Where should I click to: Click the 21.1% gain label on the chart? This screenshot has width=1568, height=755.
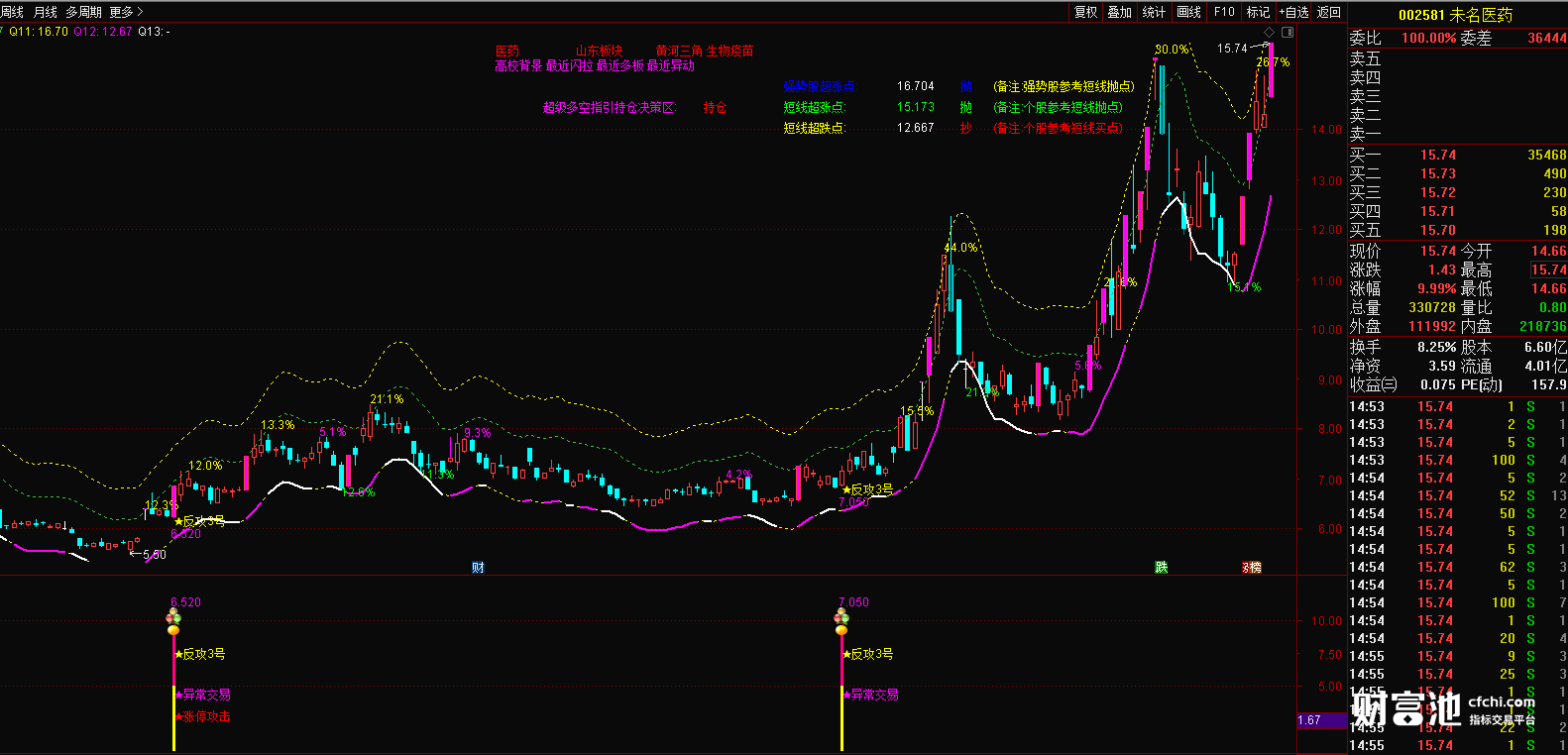click(x=387, y=399)
